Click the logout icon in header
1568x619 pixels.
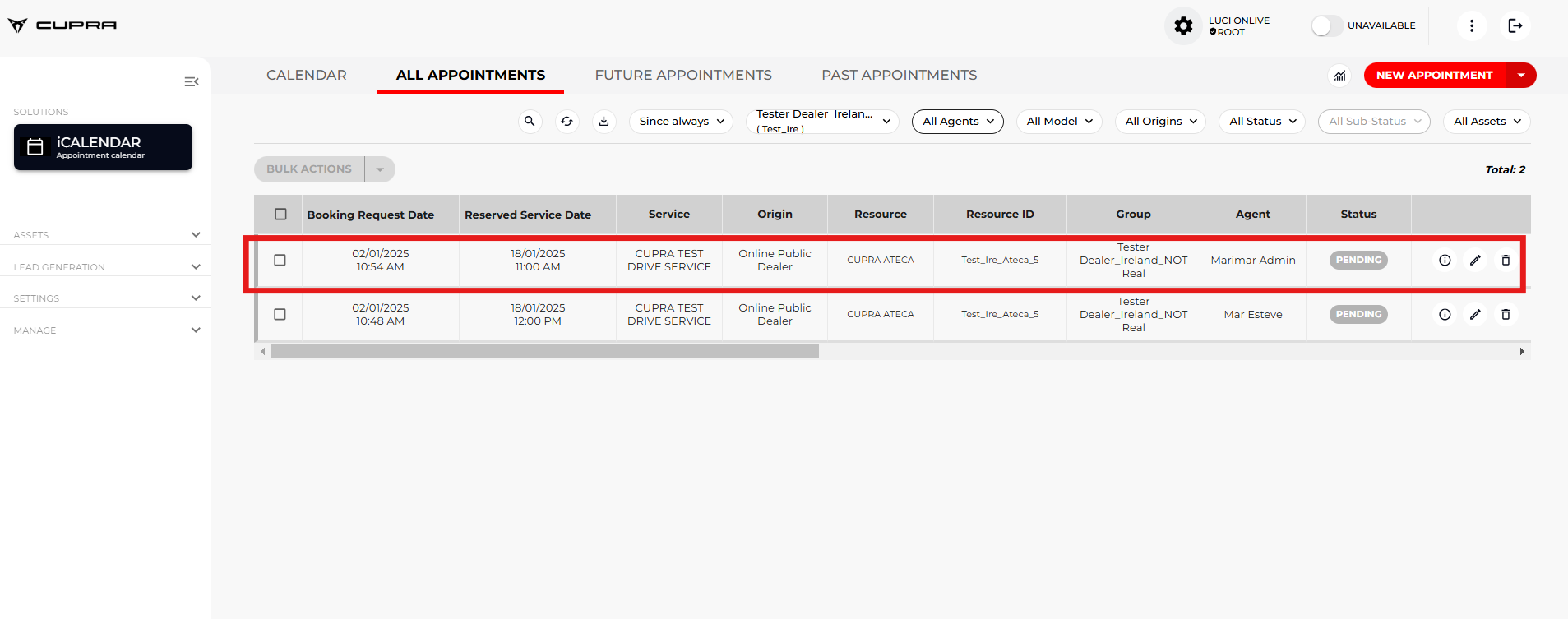pyautogui.click(x=1515, y=26)
